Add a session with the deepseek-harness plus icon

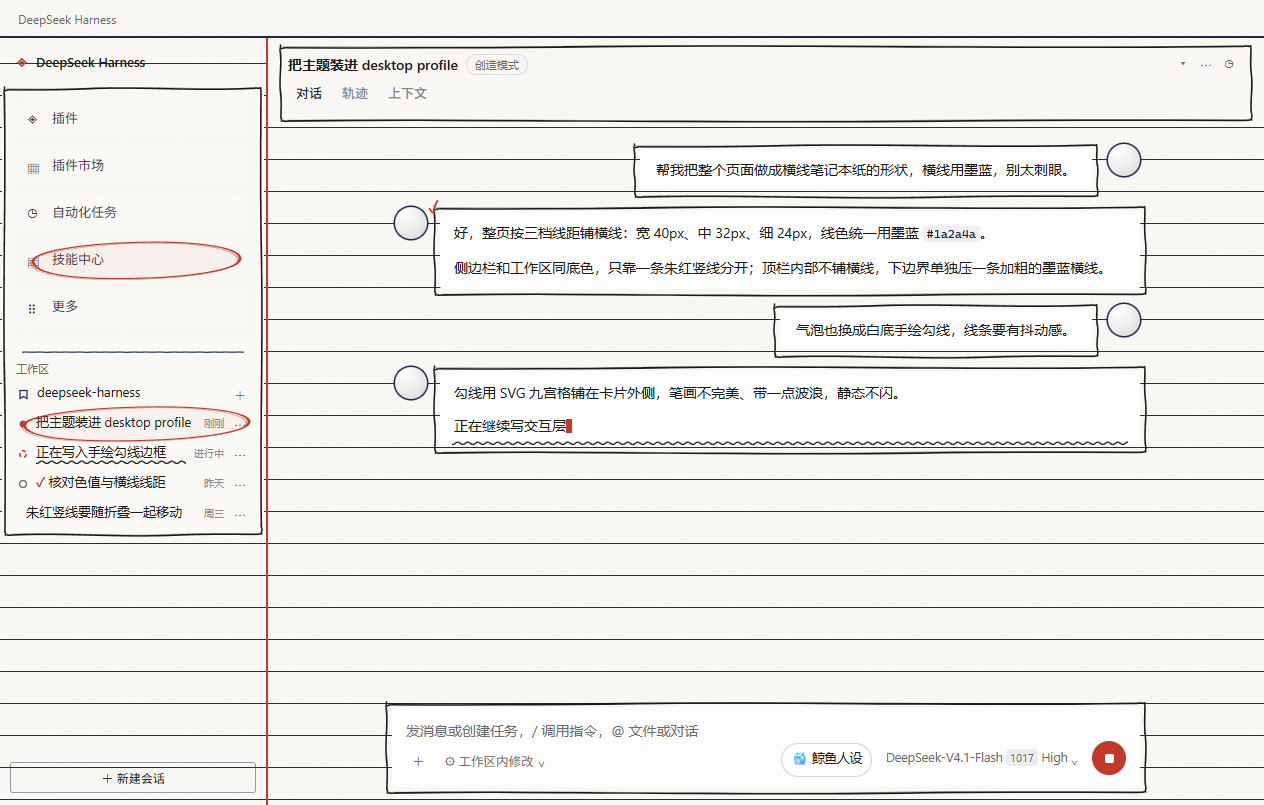pyautogui.click(x=239, y=395)
